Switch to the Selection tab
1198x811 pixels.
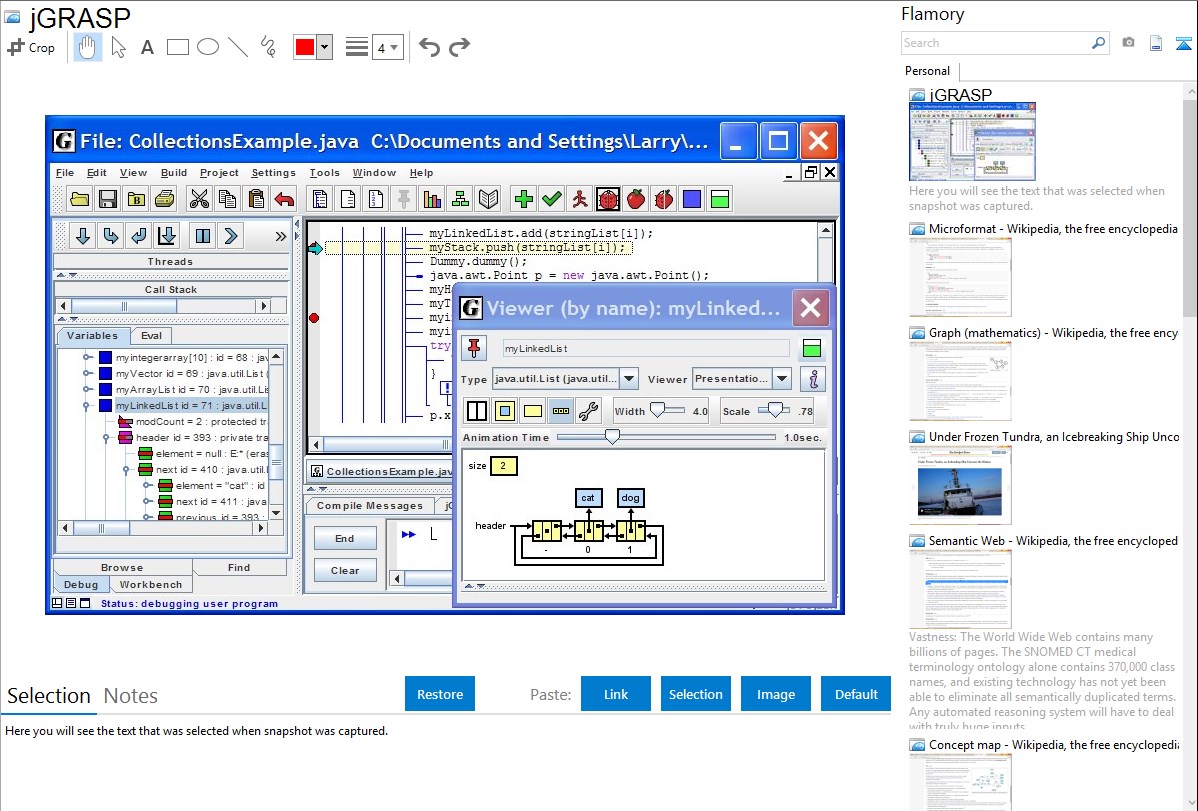click(49, 696)
